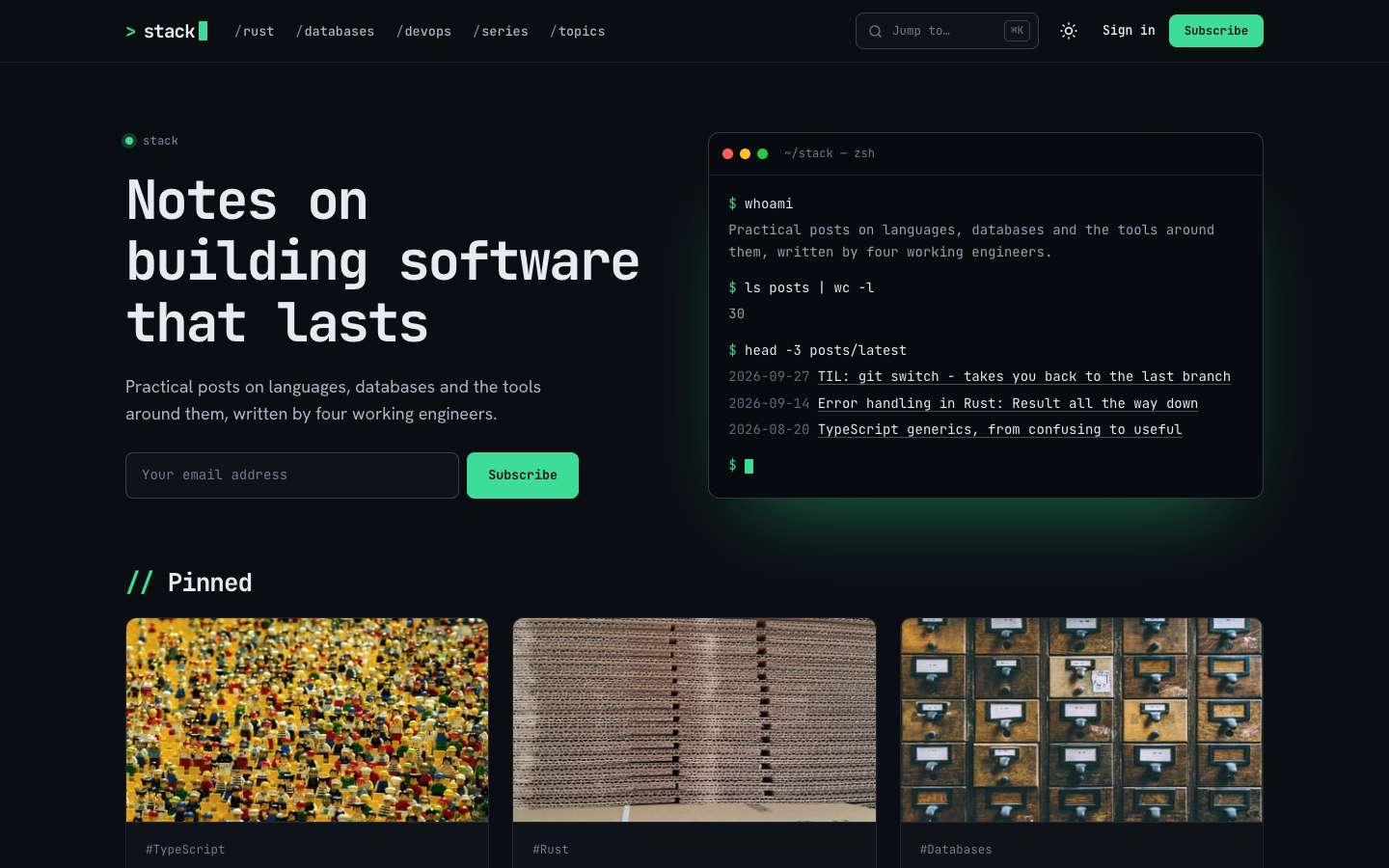Click the yellow terminal window dot
This screenshot has height=868, width=1389.
[x=746, y=153]
